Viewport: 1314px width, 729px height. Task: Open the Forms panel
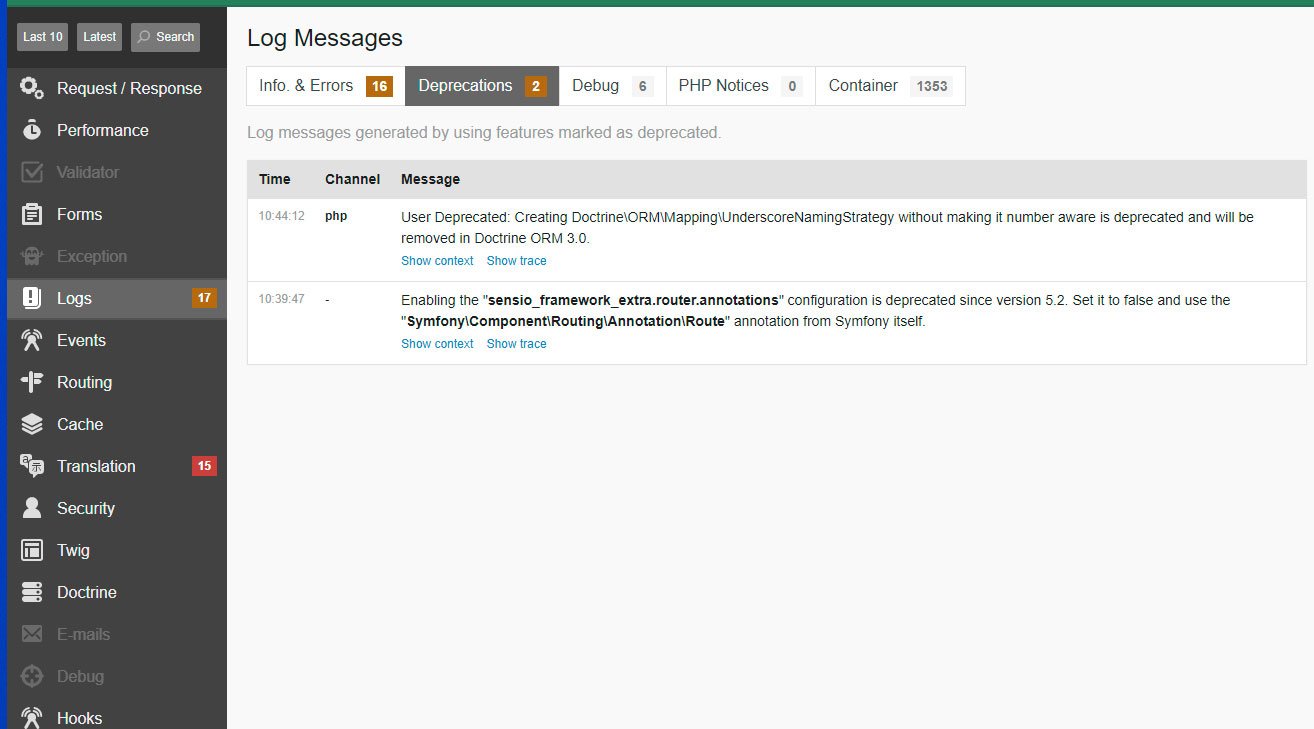117,214
